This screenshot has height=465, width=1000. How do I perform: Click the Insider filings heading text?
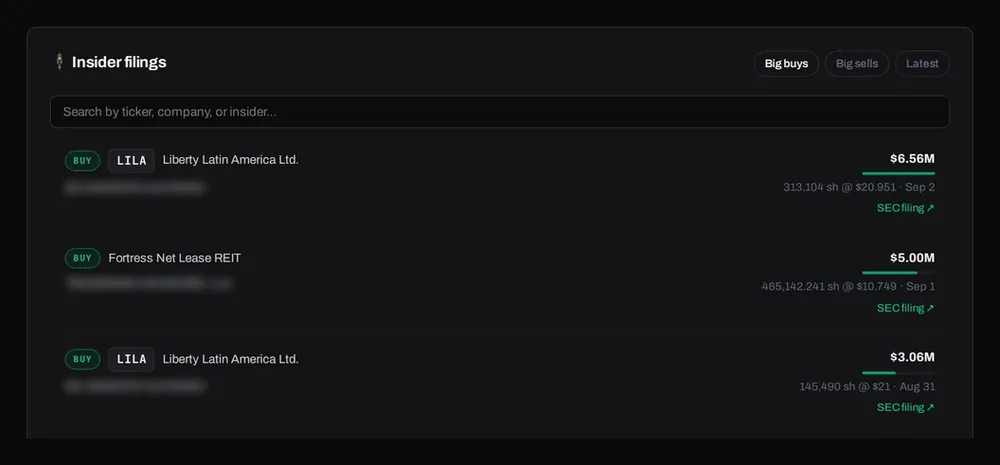(119, 62)
